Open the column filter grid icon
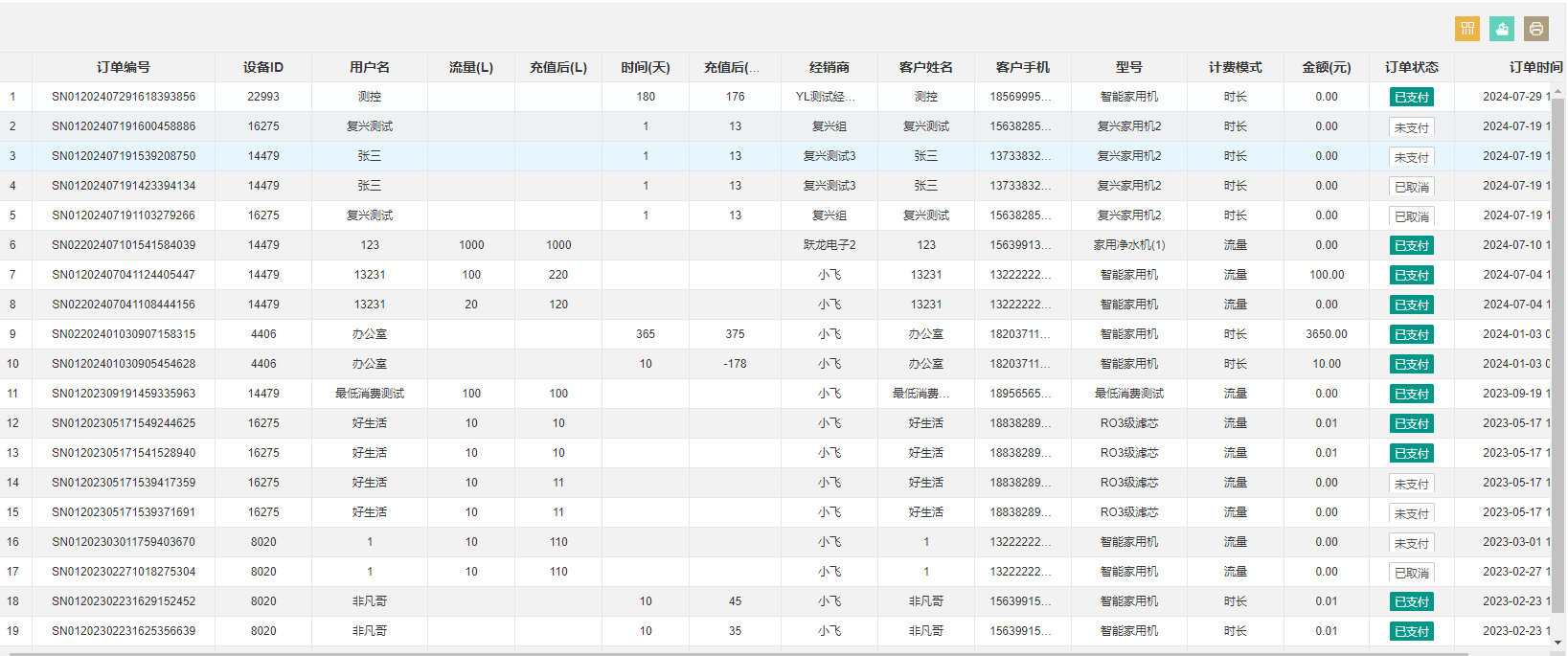1568x656 pixels. tap(1466, 29)
